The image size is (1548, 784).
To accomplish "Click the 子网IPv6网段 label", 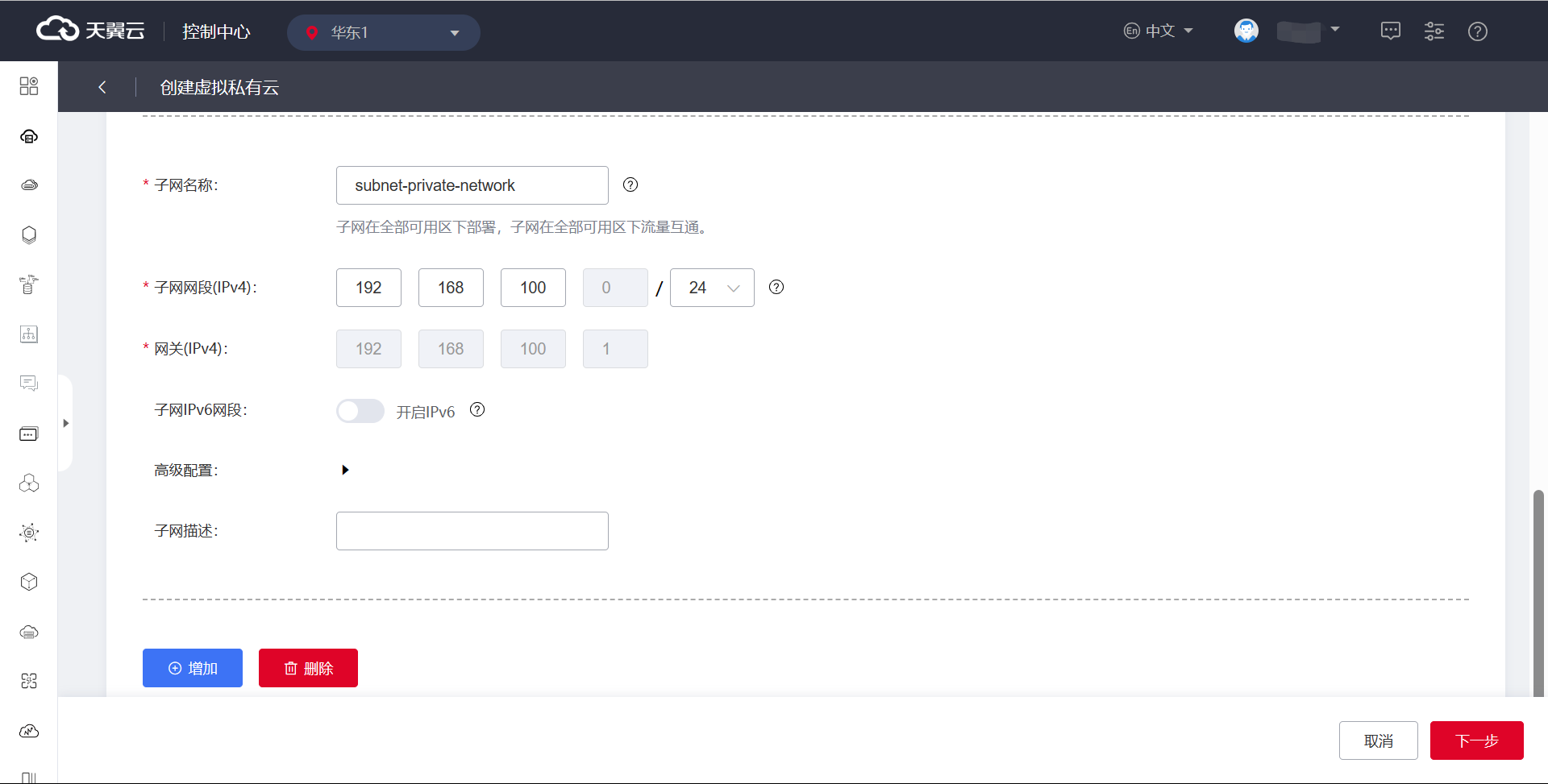I will (201, 410).
